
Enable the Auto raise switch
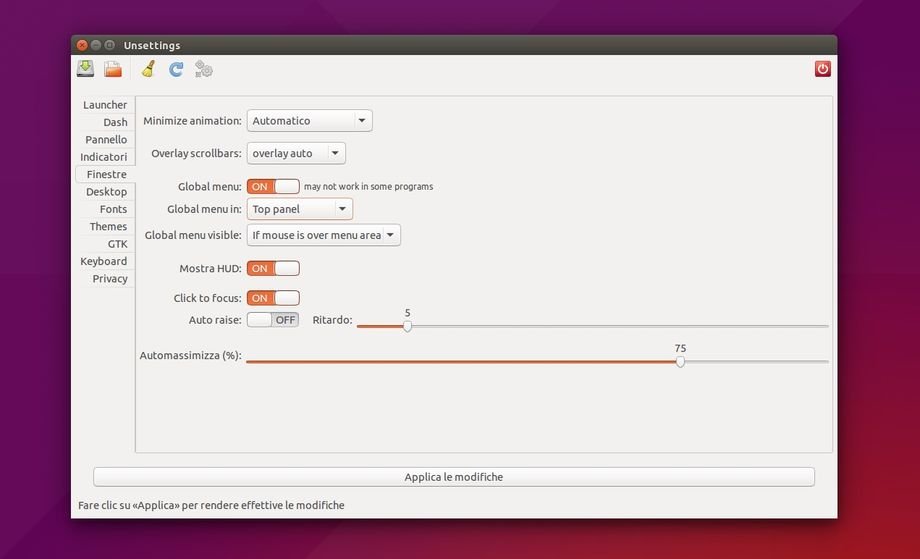pyautogui.click(x=273, y=320)
